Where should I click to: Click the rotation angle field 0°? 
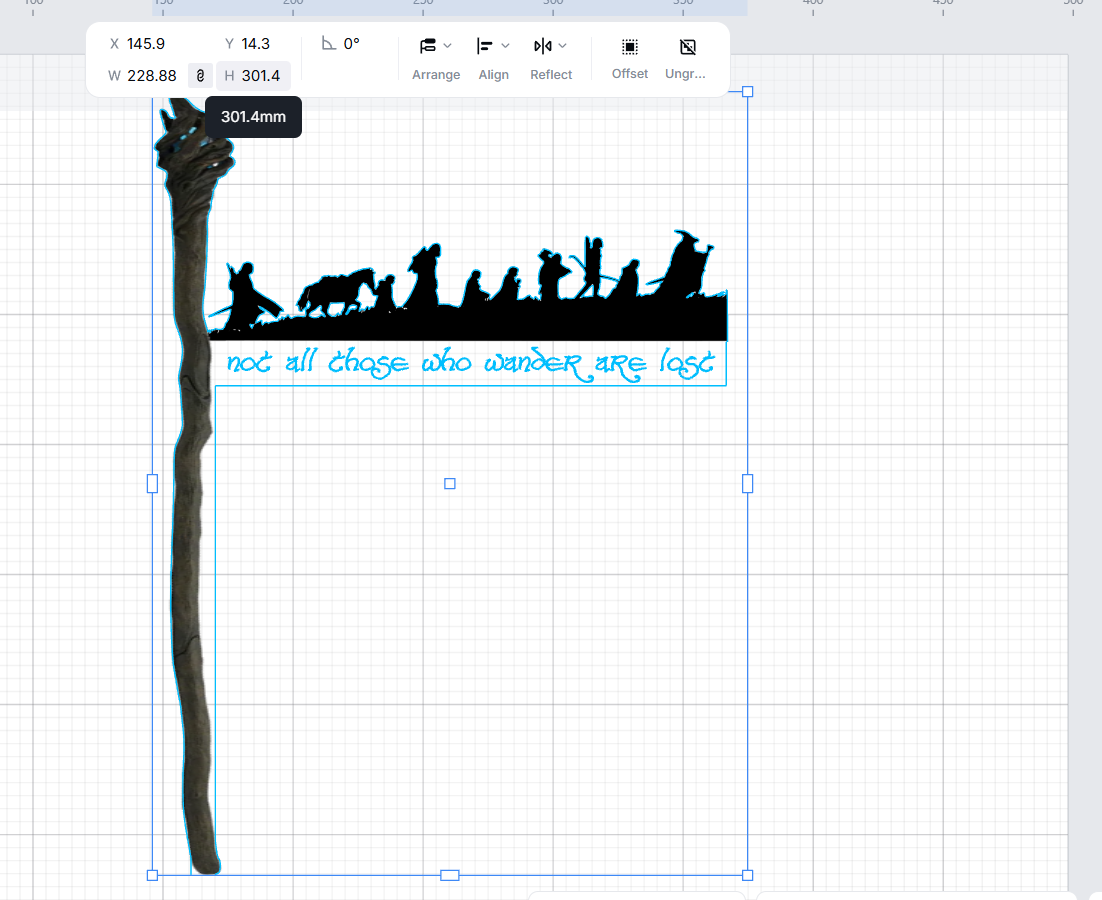tap(351, 44)
